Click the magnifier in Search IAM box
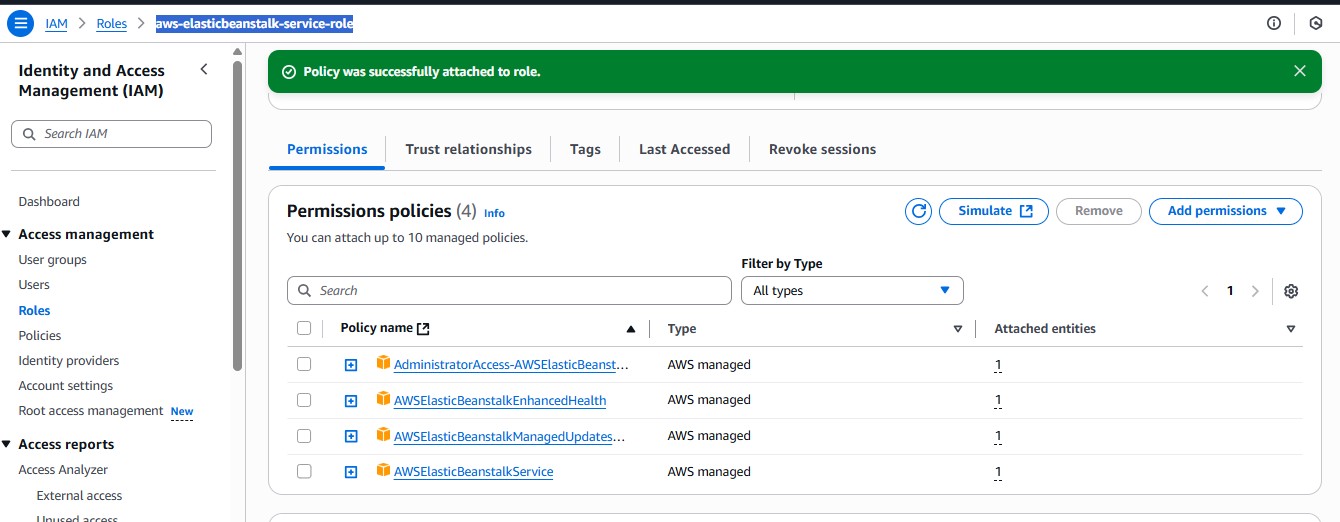The width and height of the screenshot is (1340, 522). 28,134
